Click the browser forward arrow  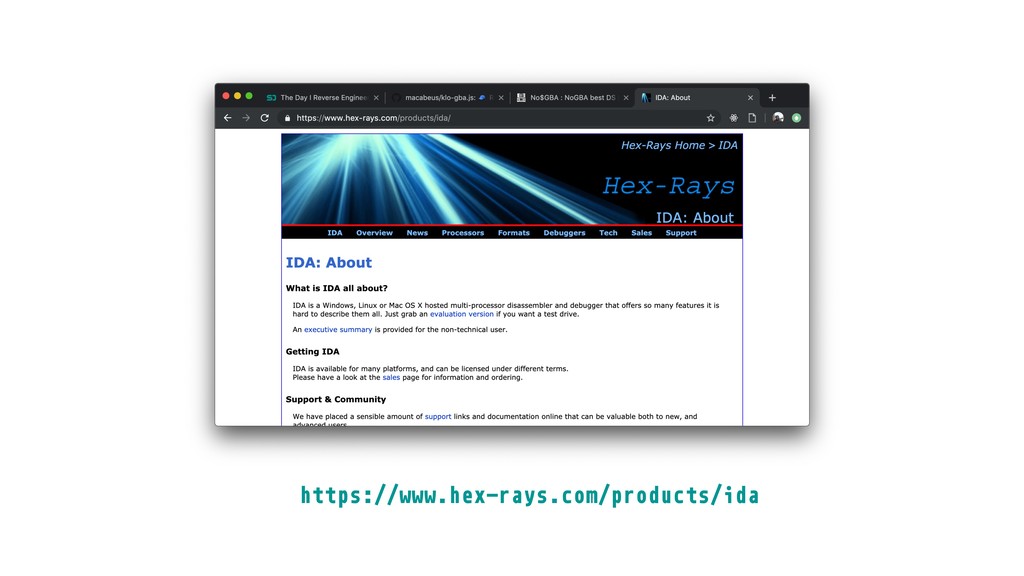pyautogui.click(x=246, y=118)
